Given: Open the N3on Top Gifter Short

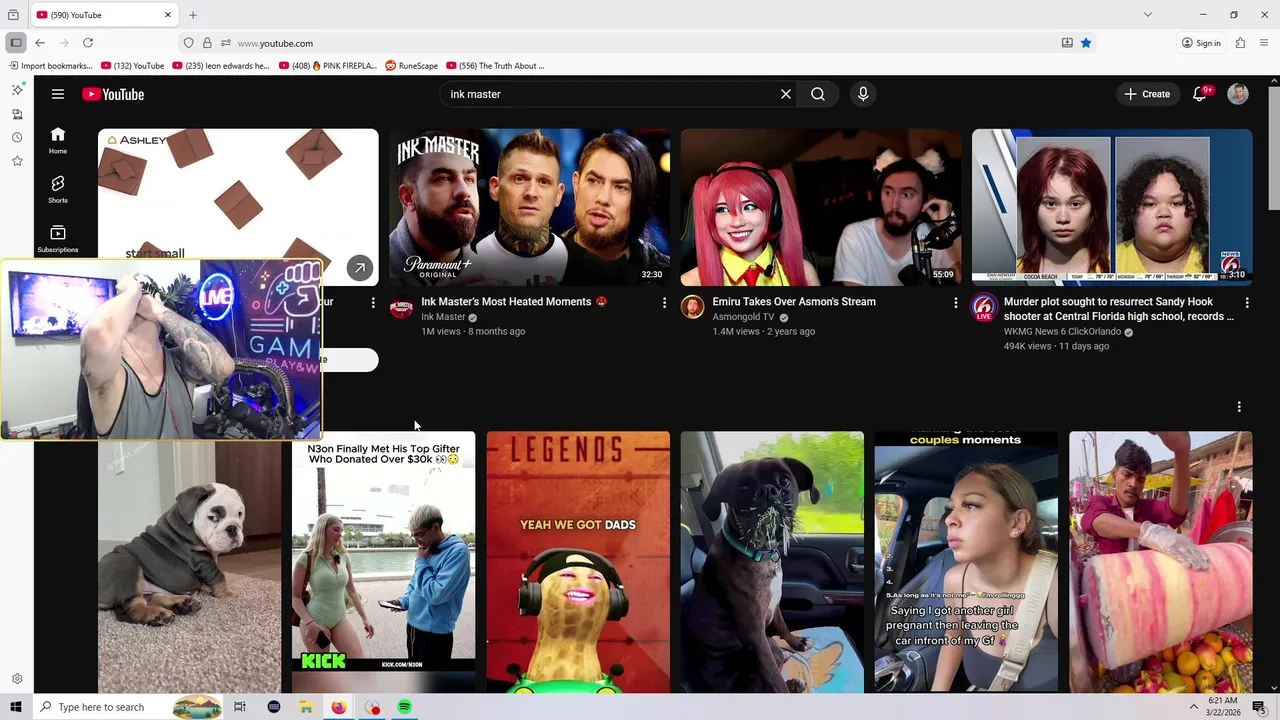Looking at the screenshot, I should coord(384,562).
